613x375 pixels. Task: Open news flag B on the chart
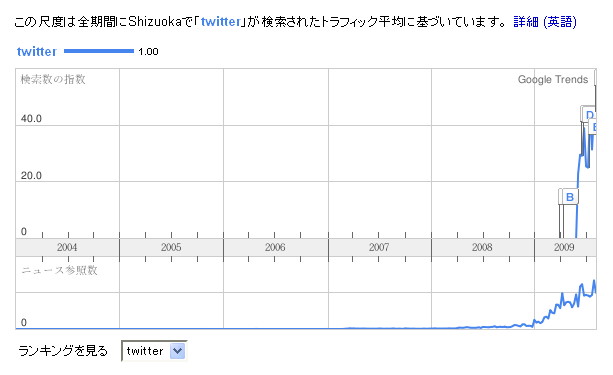coord(570,197)
